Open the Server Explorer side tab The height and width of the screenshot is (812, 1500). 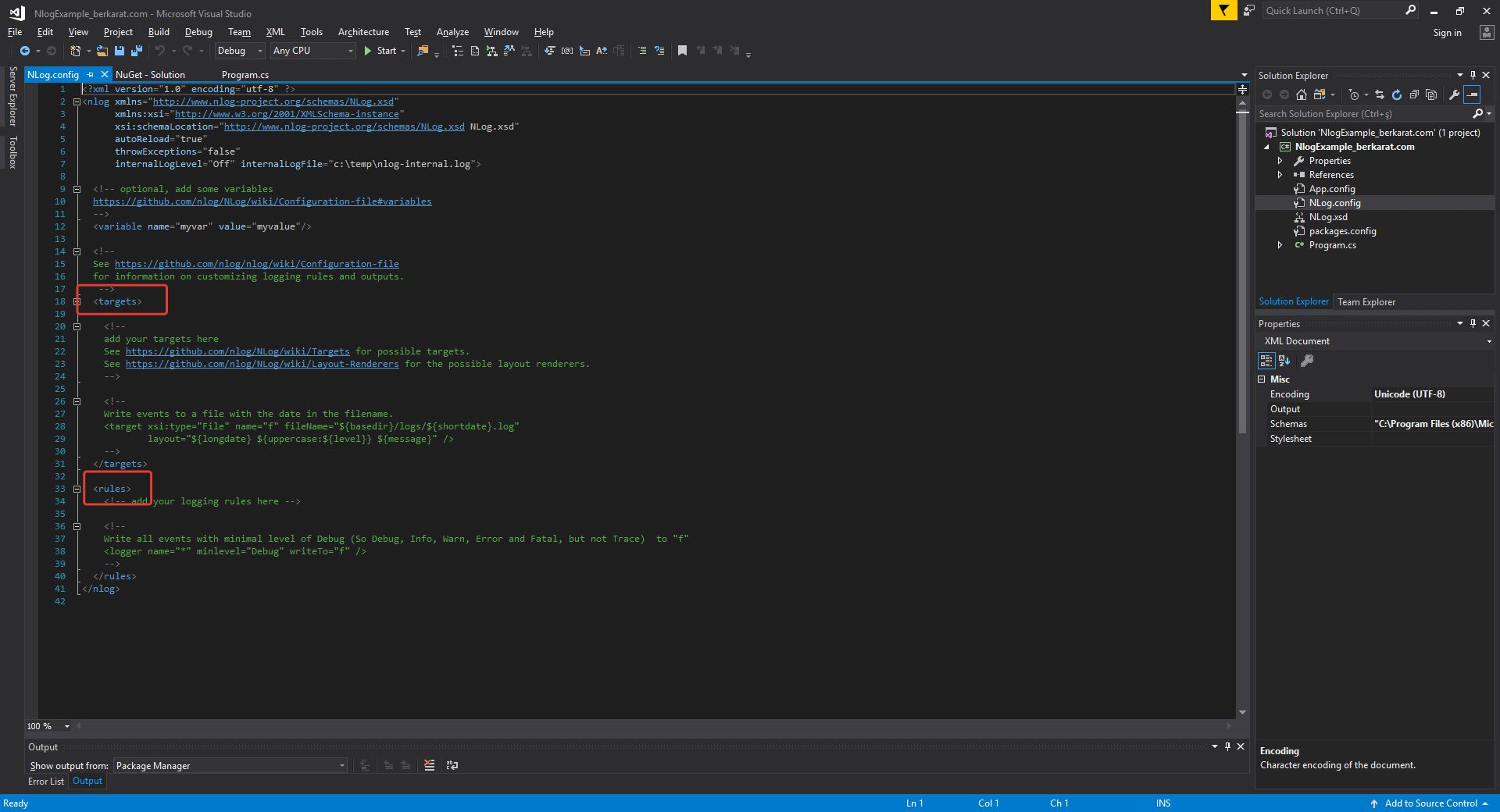pyautogui.click(x=12, y=96)
